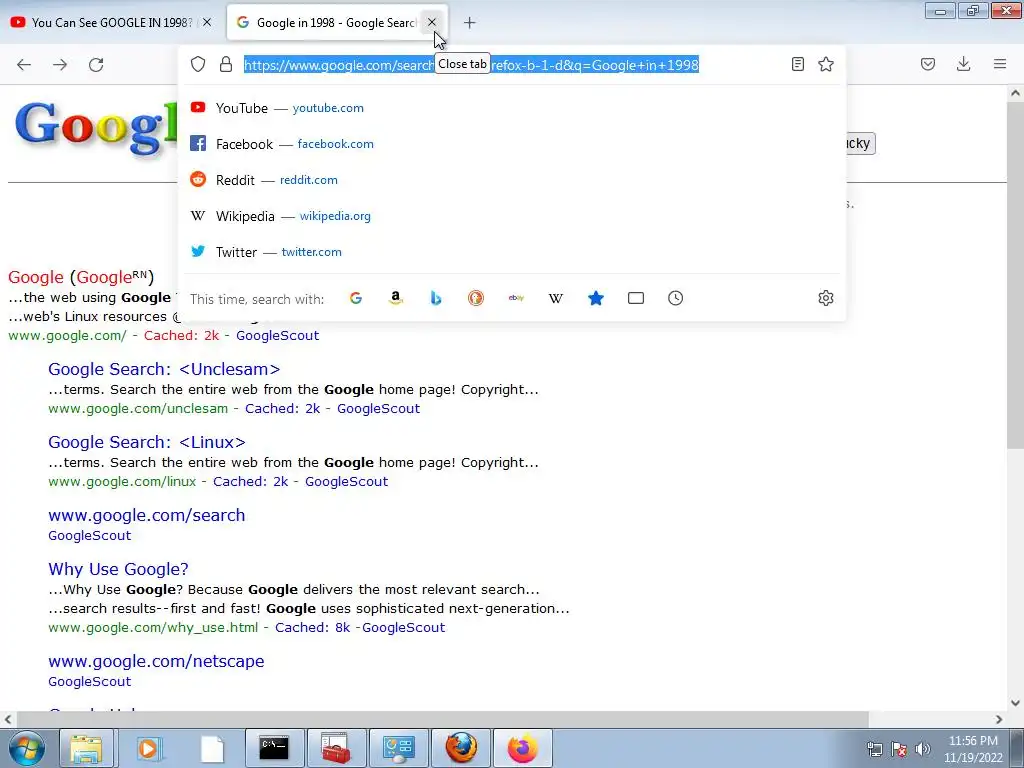This screenshot has width=1024, height=768.
Task: Open Cached: 2k link for www.google.com/linux
Action: tap(251, 482)
